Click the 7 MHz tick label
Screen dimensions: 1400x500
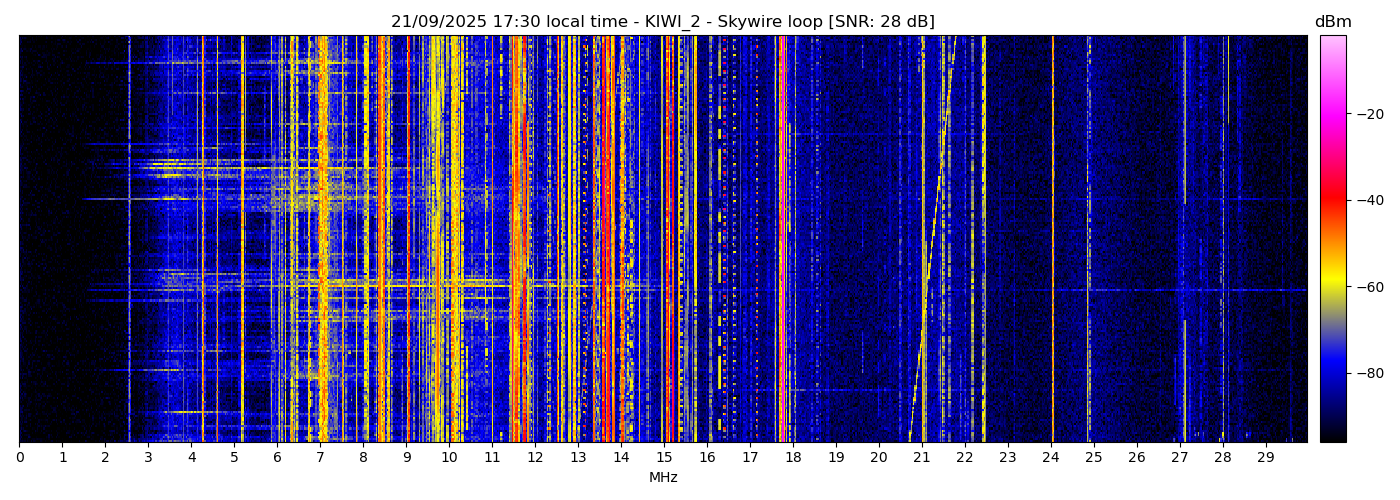point(320,458)
